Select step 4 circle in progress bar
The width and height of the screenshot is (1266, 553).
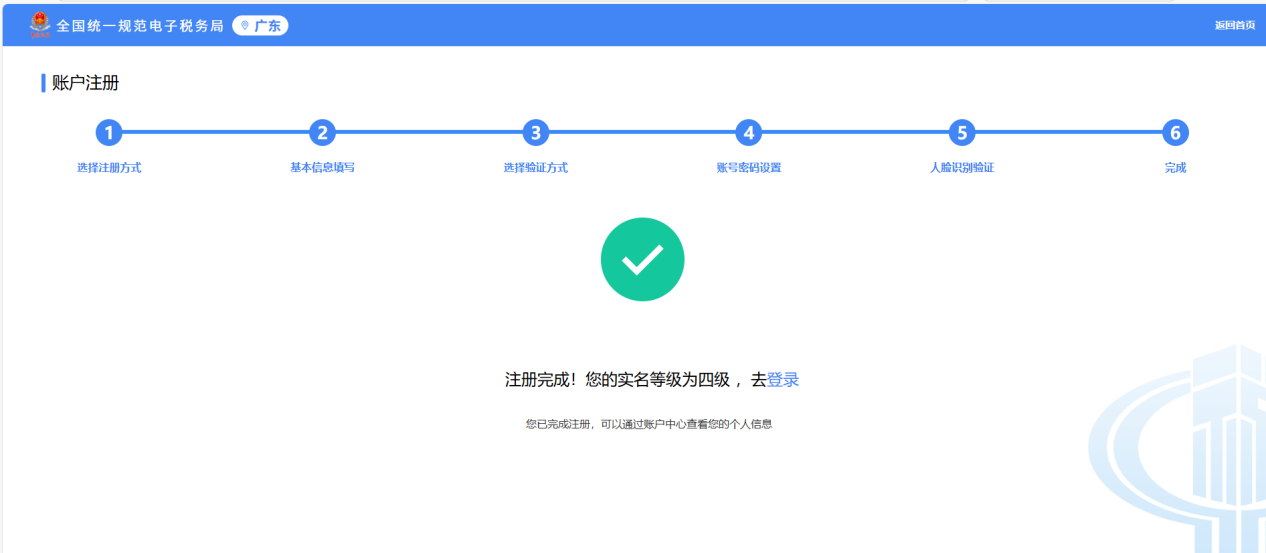748,133
